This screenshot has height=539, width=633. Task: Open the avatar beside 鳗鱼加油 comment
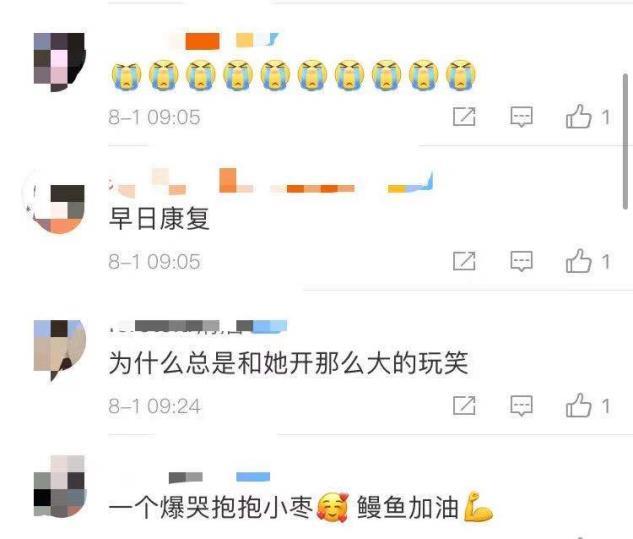pyautogui.click(x=60, y=487)
